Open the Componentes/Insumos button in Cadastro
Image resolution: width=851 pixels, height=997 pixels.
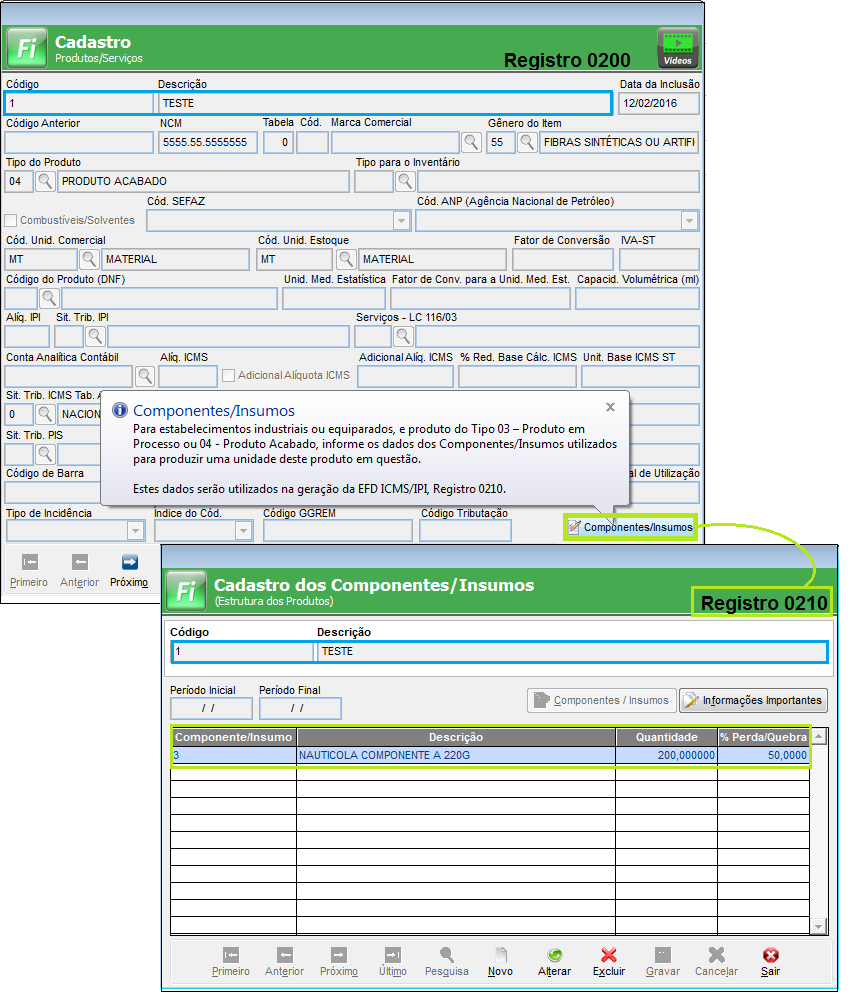click(629, 527)
